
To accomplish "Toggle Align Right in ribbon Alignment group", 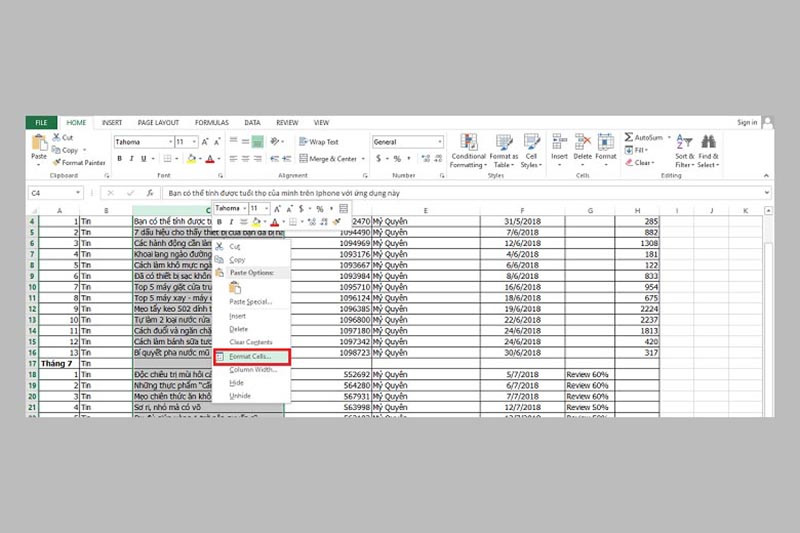I will tap(258, 159).
